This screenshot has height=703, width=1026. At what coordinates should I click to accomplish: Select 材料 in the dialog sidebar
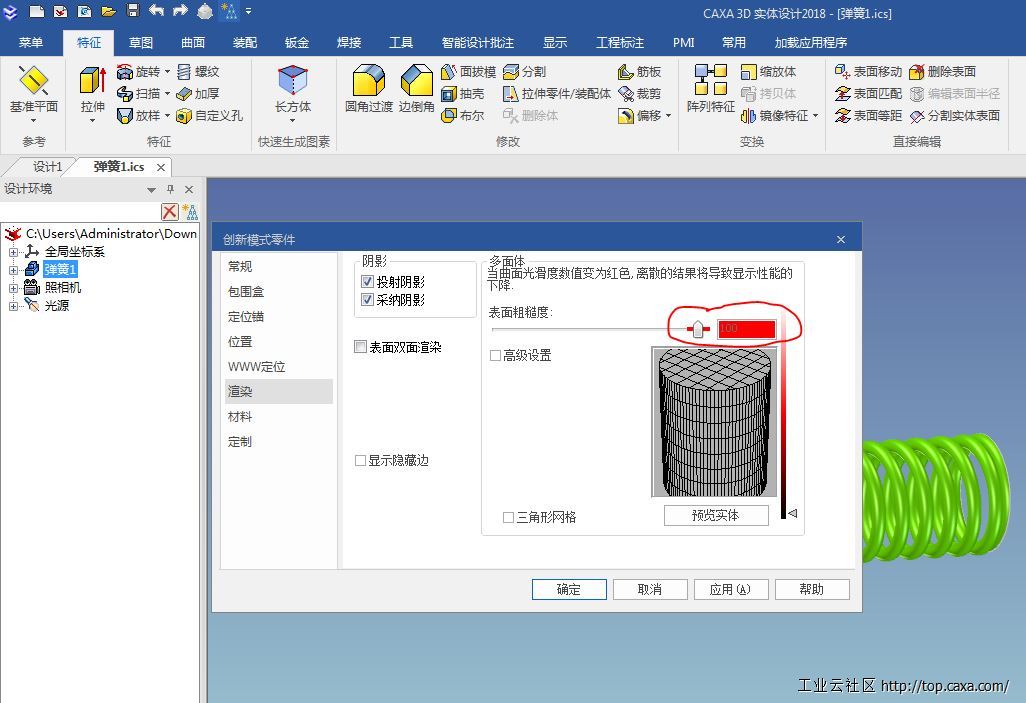pyautogui.click(x=279, y=416)
